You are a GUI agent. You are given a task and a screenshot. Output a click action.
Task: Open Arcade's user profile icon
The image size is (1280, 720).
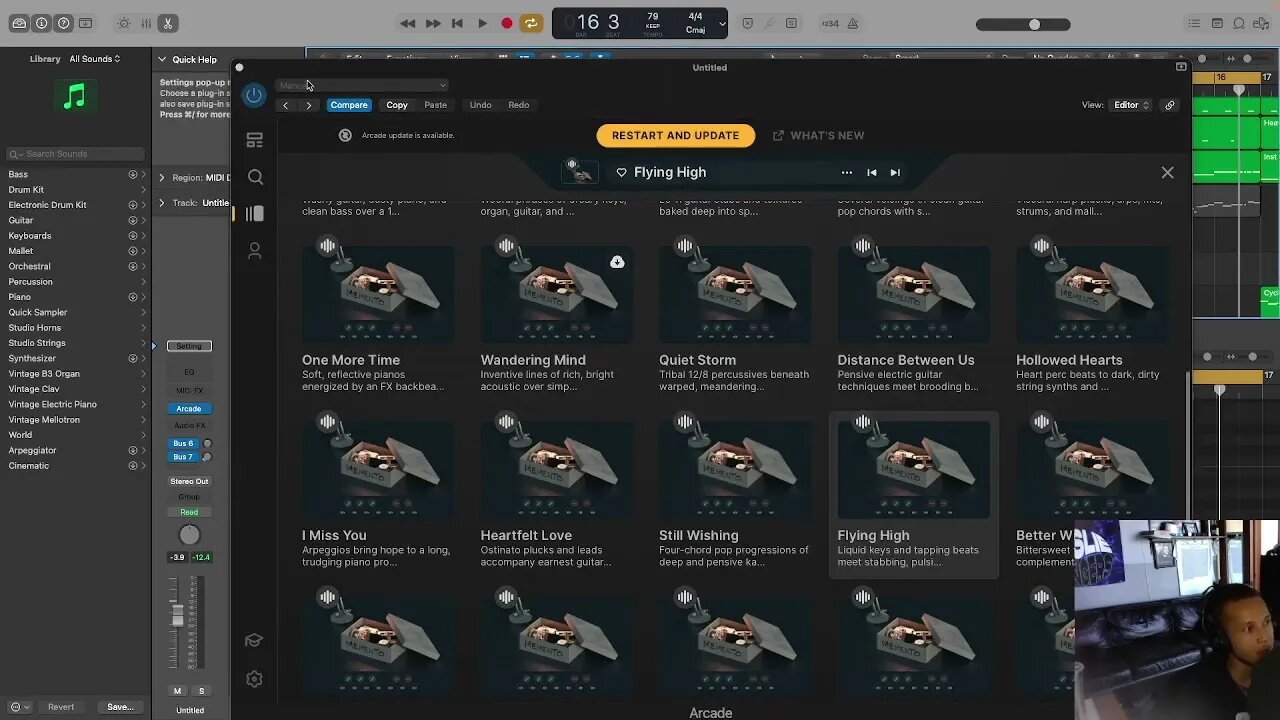tap(255, 251)
